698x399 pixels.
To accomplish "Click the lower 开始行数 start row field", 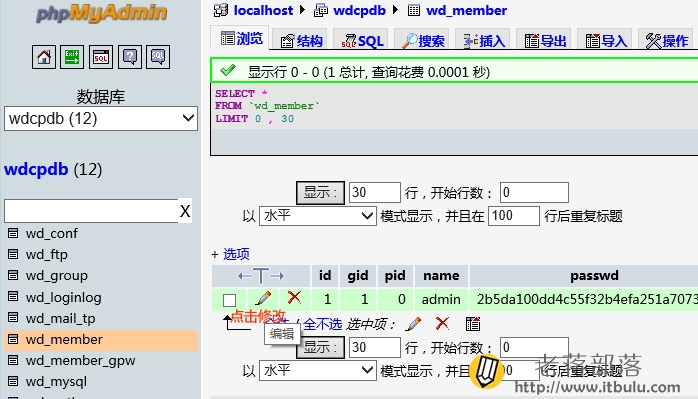I will click(534, 347).
